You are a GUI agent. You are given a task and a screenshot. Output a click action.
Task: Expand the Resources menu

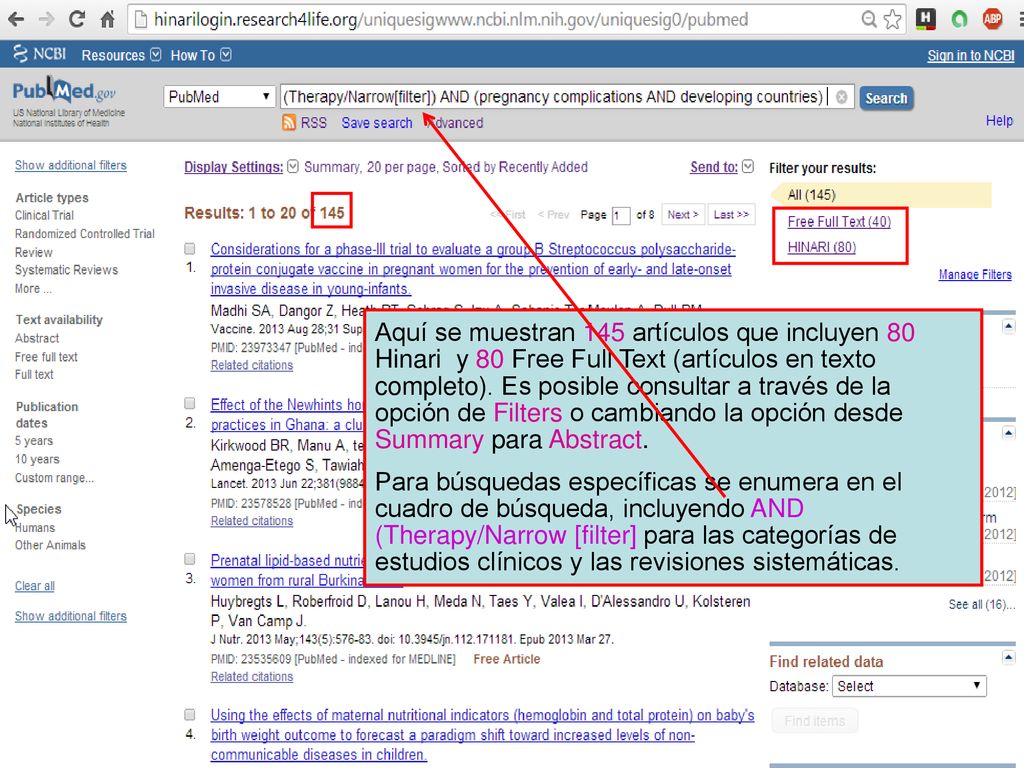pyautogui.click(x=121, y=55)
